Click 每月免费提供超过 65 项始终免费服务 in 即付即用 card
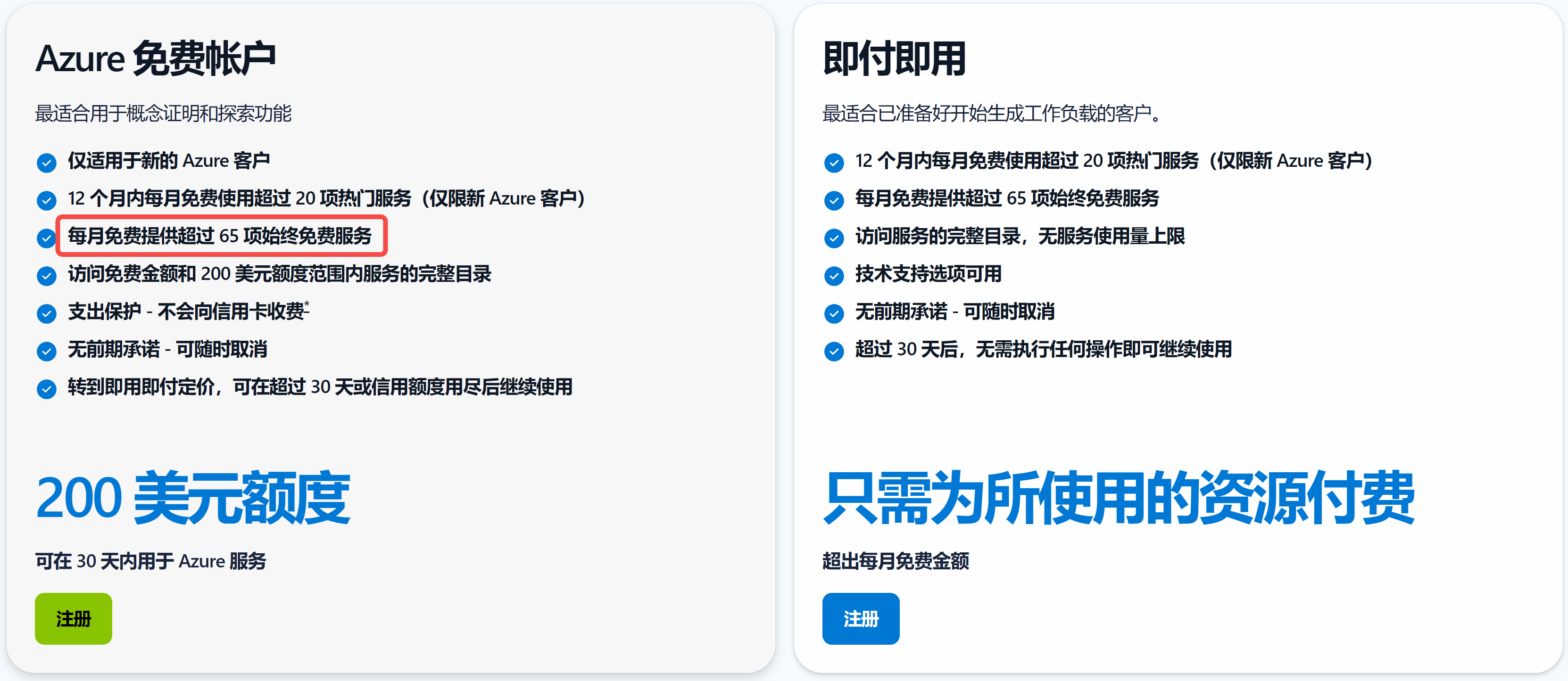Viewport: 1568px width, 681px height. point(1007,198)
